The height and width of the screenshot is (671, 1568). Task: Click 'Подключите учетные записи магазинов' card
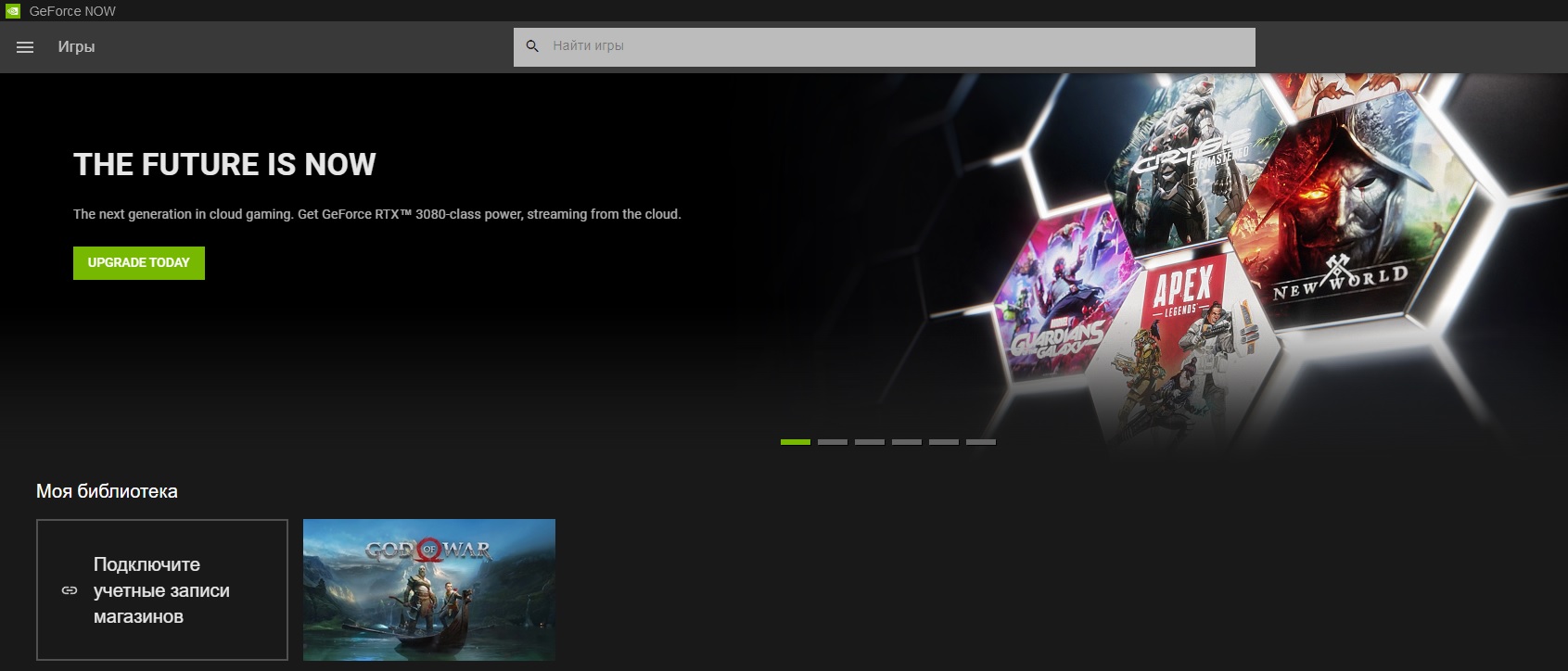pos(162,589)
